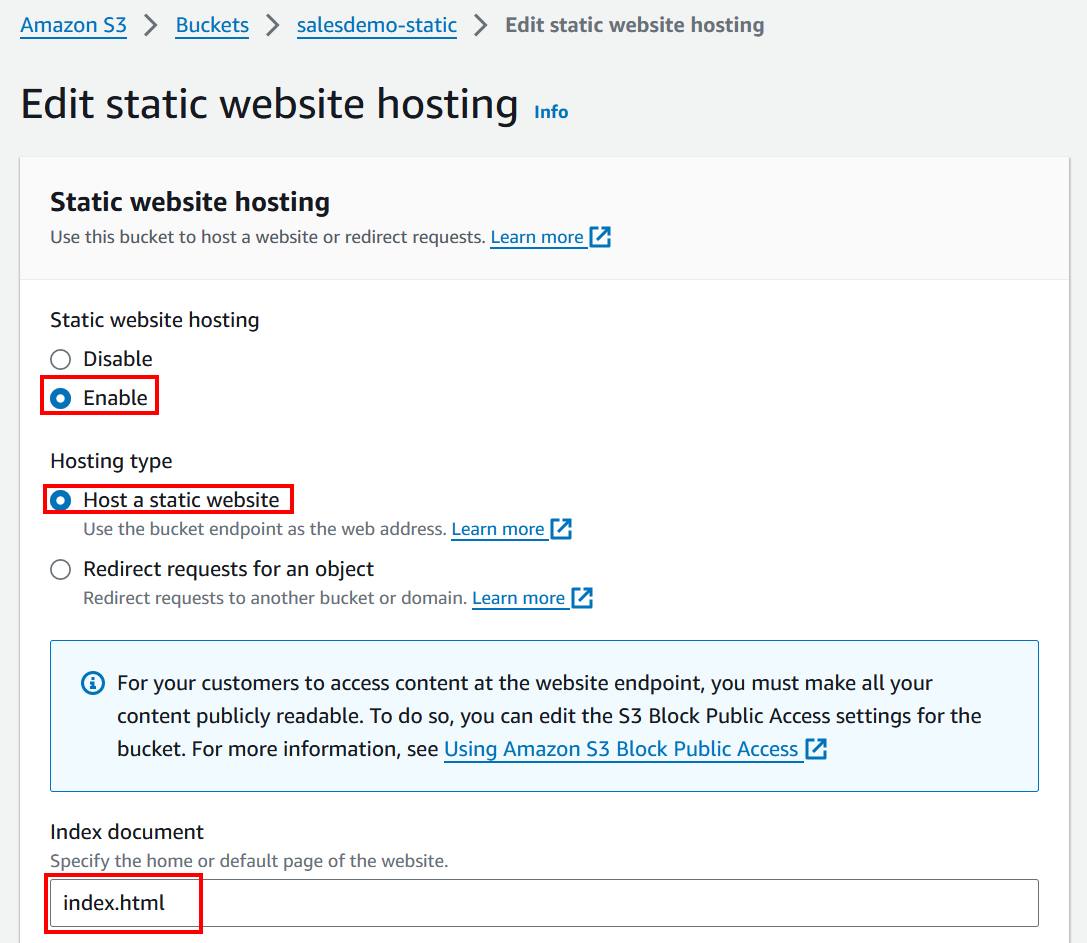Click the external link icon beside first Learn more
Viewport: 1087px width, 943px height.
pos(599,237)
